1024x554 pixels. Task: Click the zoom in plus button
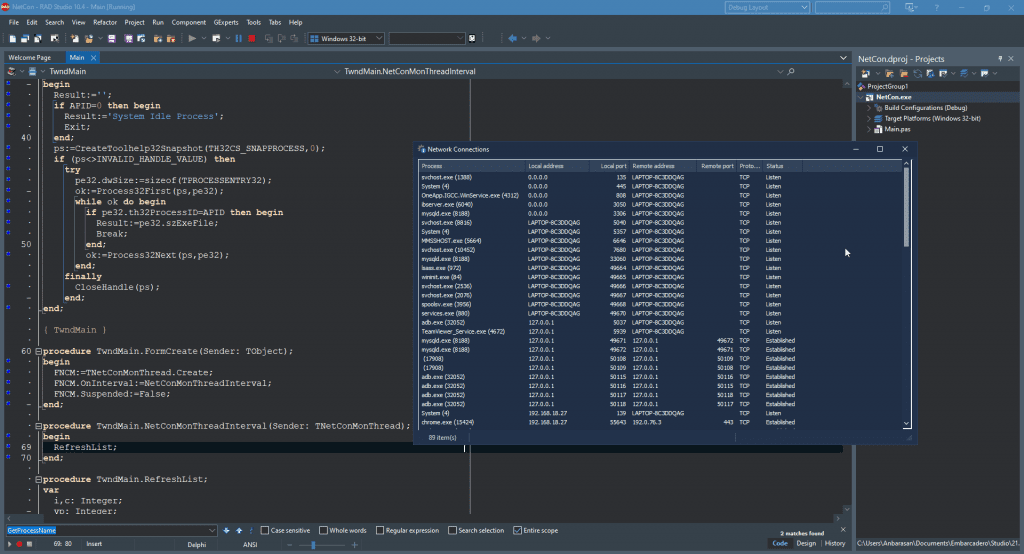(x=355, y=544)
